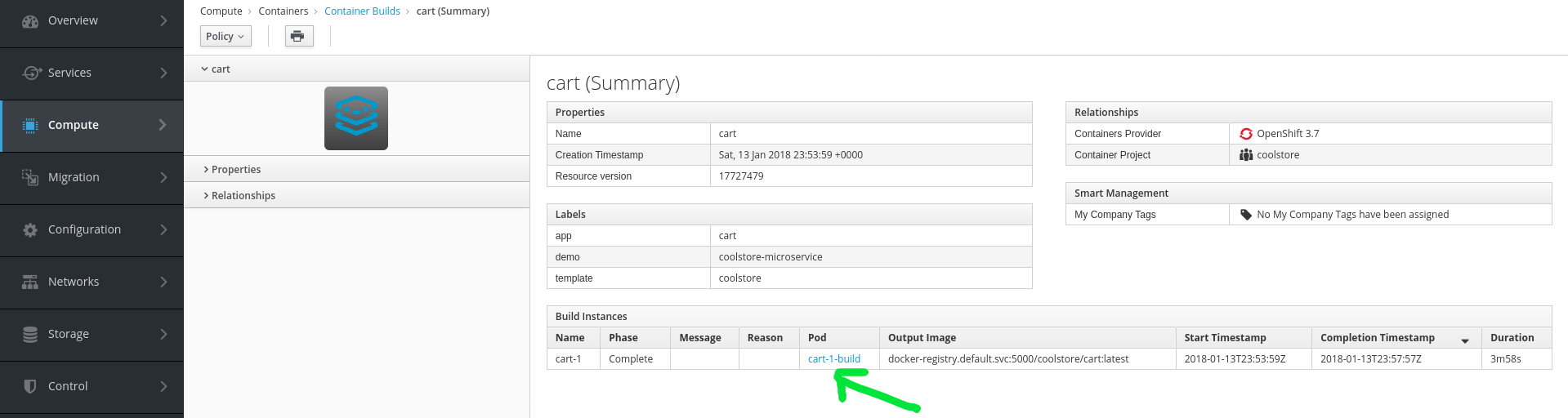Expand the Control menu chevron
Image resolution: width=1568 pixels, height=418 pixels.
pos(163,386)
